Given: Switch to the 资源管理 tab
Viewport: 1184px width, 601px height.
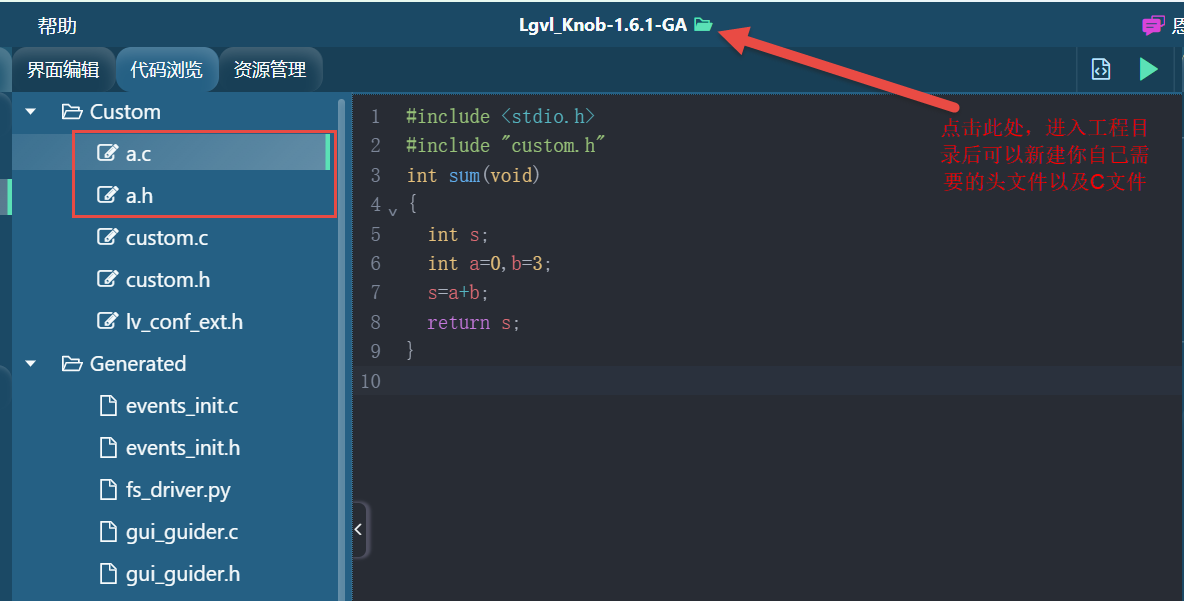Looking at the screenshot, I should point(269,70).
